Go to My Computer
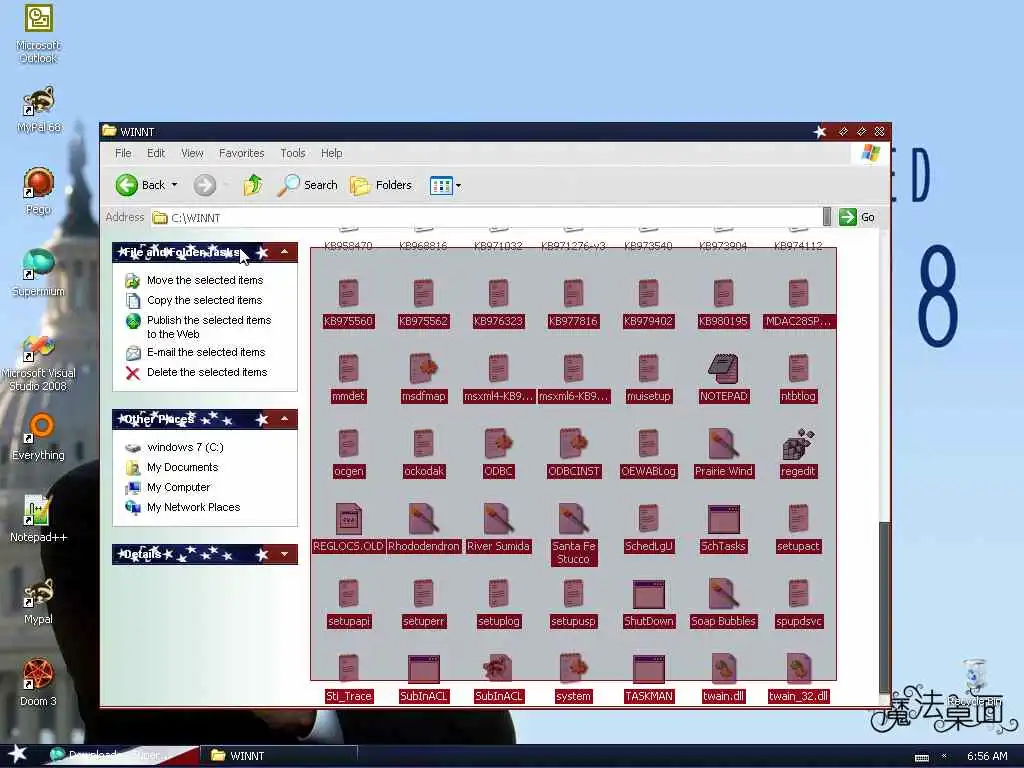 [x=168, y=487]
